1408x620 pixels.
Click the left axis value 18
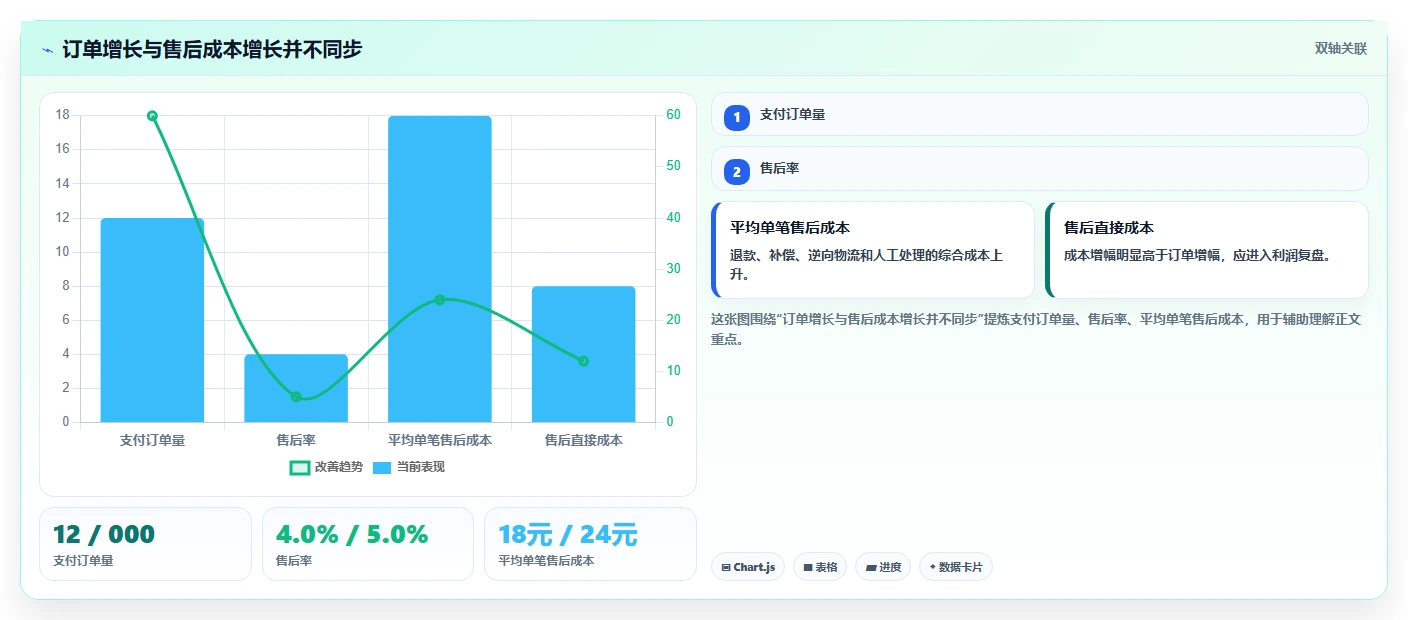click(63, 115)
